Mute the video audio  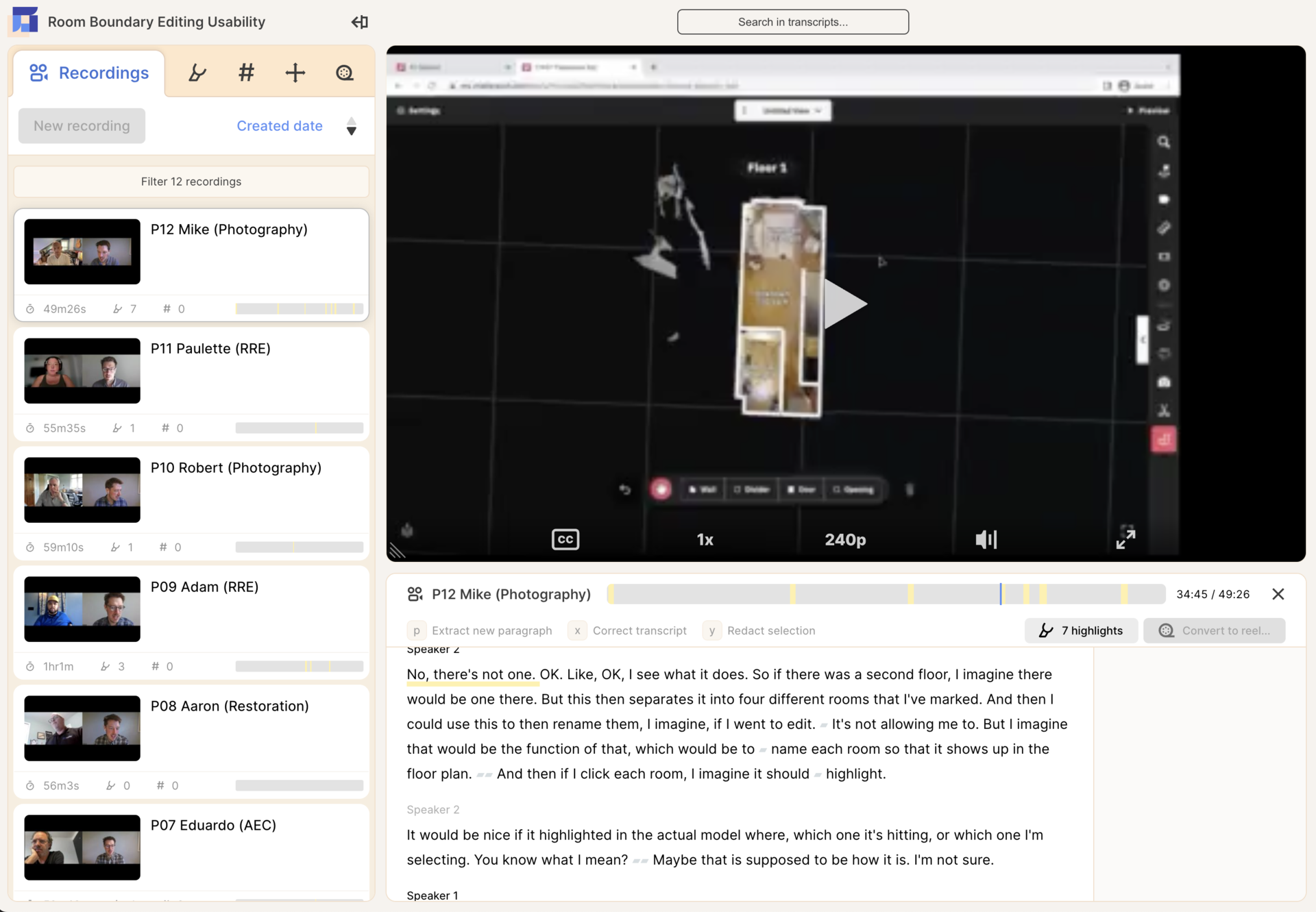click(986, 539)
